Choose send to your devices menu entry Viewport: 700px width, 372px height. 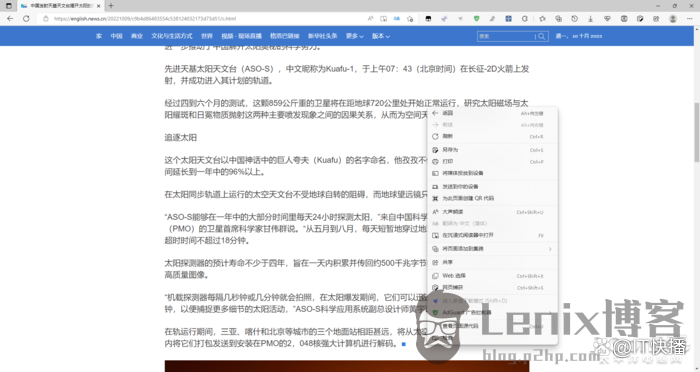(x=492, y=187)
